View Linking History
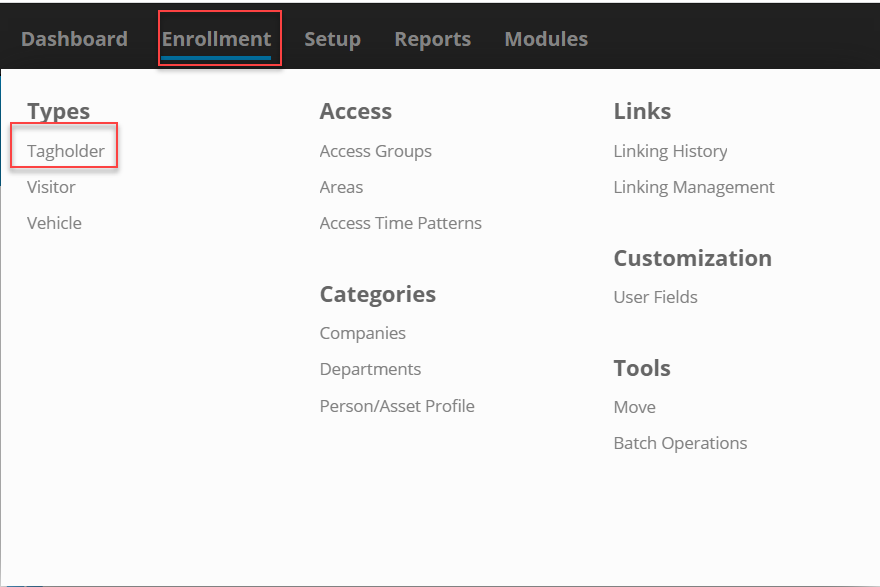Viewport: 880px width, 587px height. point(670,152)
